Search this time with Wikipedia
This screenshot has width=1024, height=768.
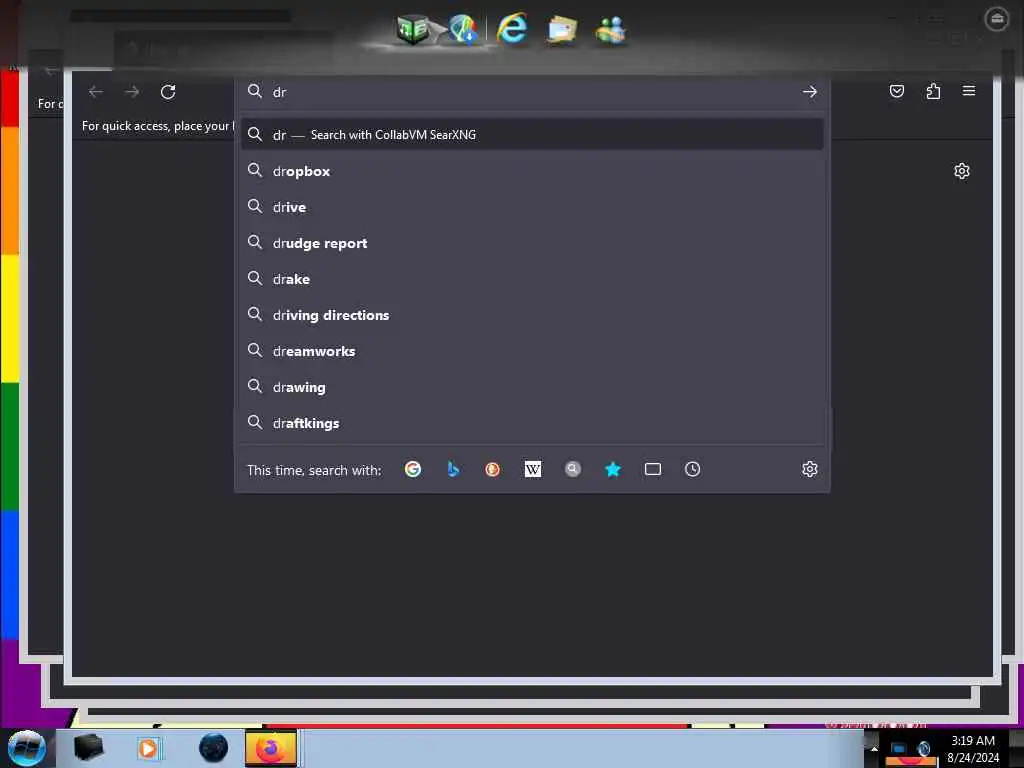point(532,469)
